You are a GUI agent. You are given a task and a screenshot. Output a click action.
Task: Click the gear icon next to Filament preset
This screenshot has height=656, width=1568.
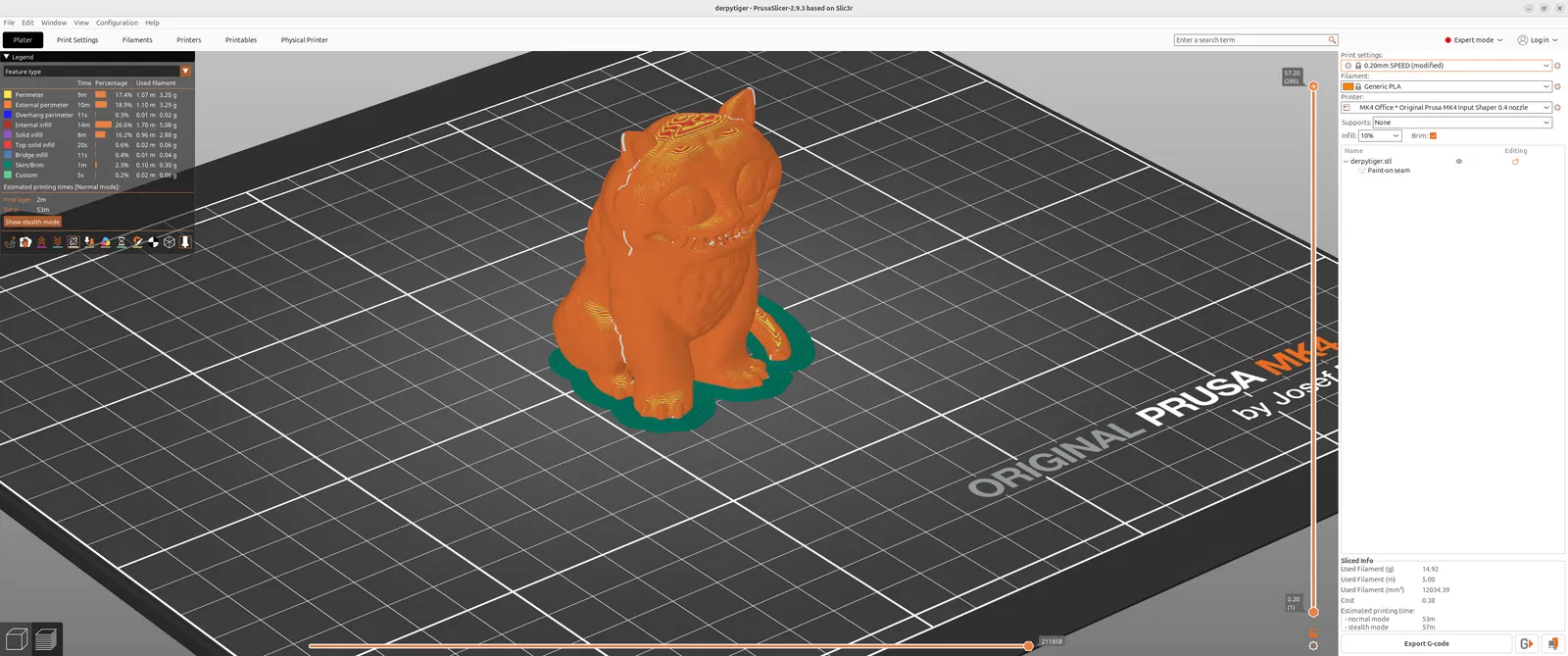(x=1557, y=86)
